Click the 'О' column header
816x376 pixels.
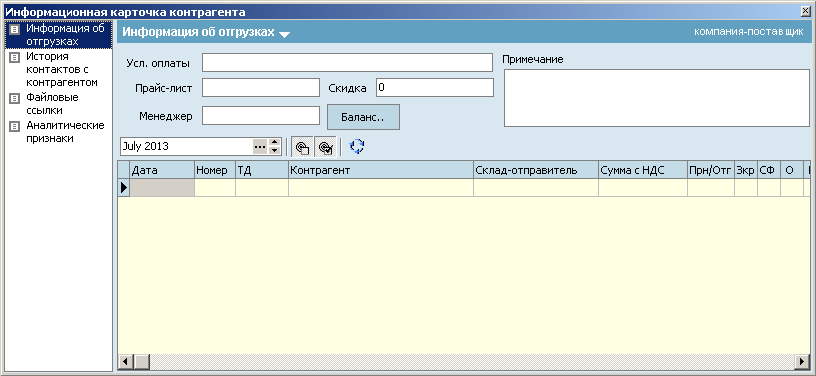tap(792, 171)
